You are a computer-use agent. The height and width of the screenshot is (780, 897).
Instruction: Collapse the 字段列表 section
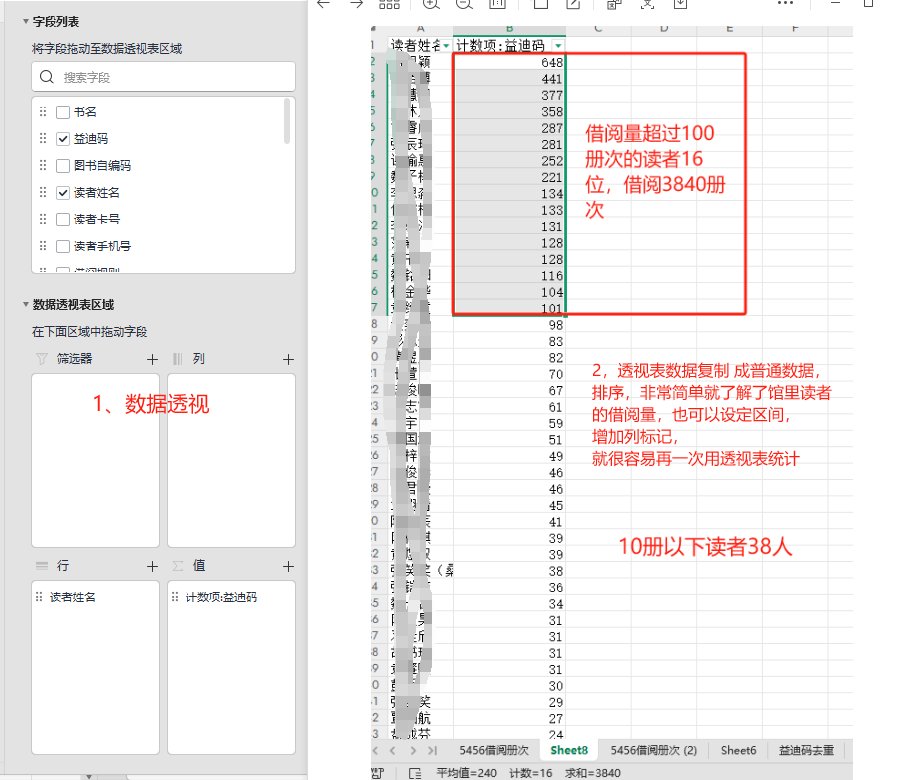click(25, 20)
